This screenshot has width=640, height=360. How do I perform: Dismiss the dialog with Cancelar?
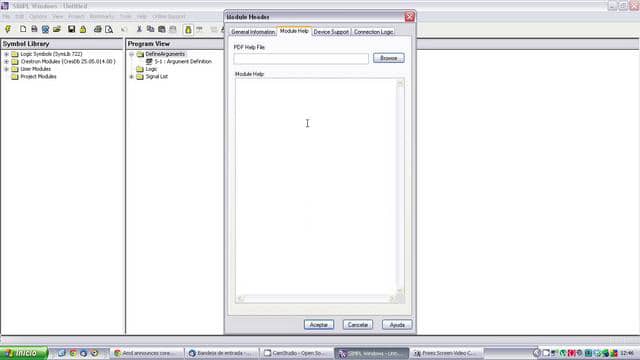(x=358, y=325)
